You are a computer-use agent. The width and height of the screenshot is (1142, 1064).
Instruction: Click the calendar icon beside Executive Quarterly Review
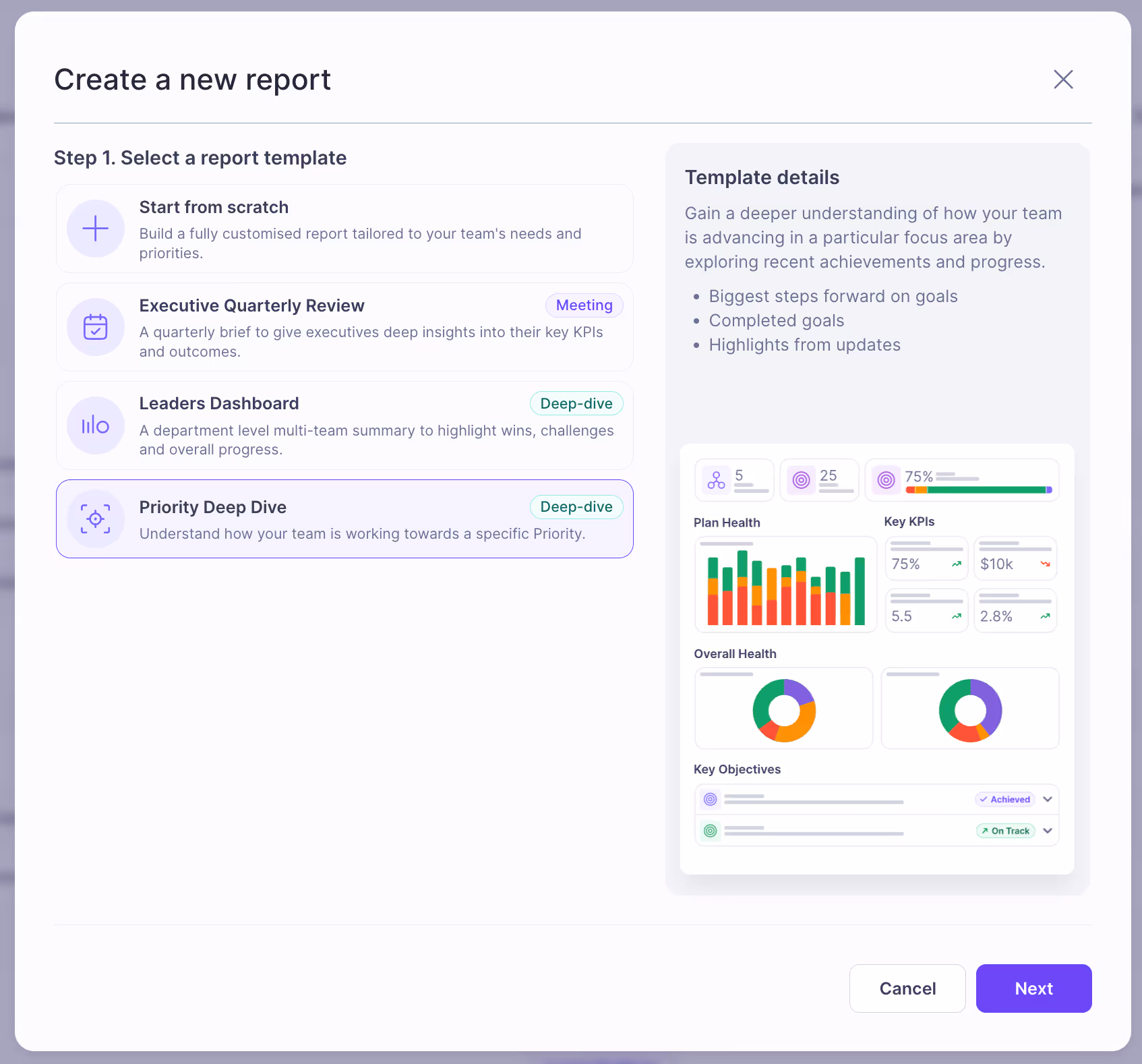point(95,328)
